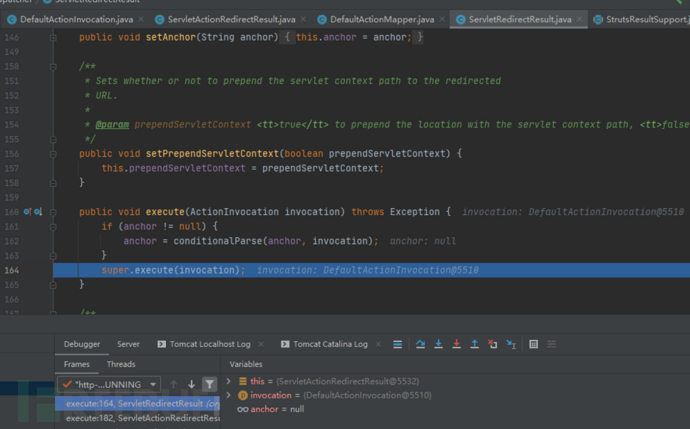The height and width of the screenshot is (429, 690).
Task: Click red Force Step Into icon
Action: (x=456, y=344)
